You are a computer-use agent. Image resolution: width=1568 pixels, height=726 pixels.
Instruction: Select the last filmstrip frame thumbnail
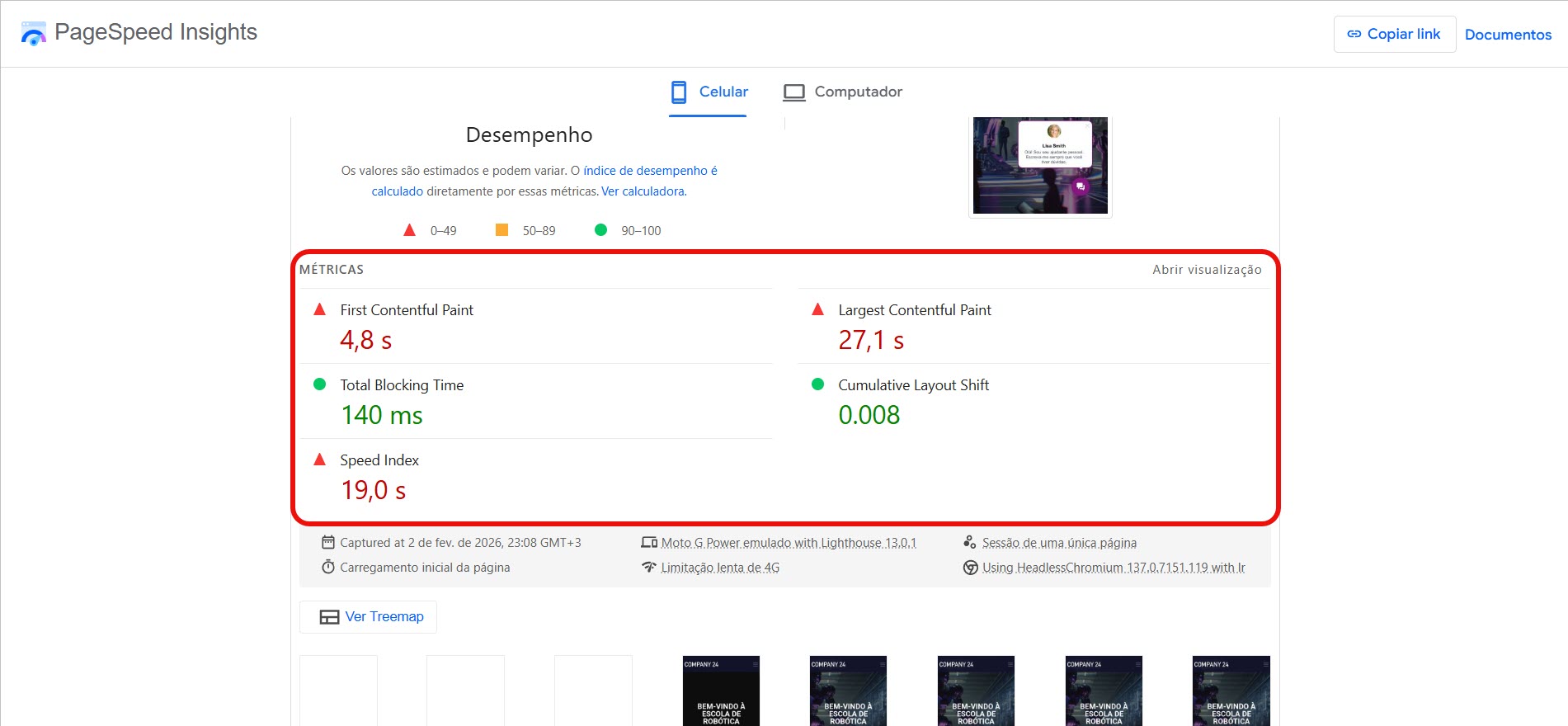pyautogui.click(x=1231, y=691)
